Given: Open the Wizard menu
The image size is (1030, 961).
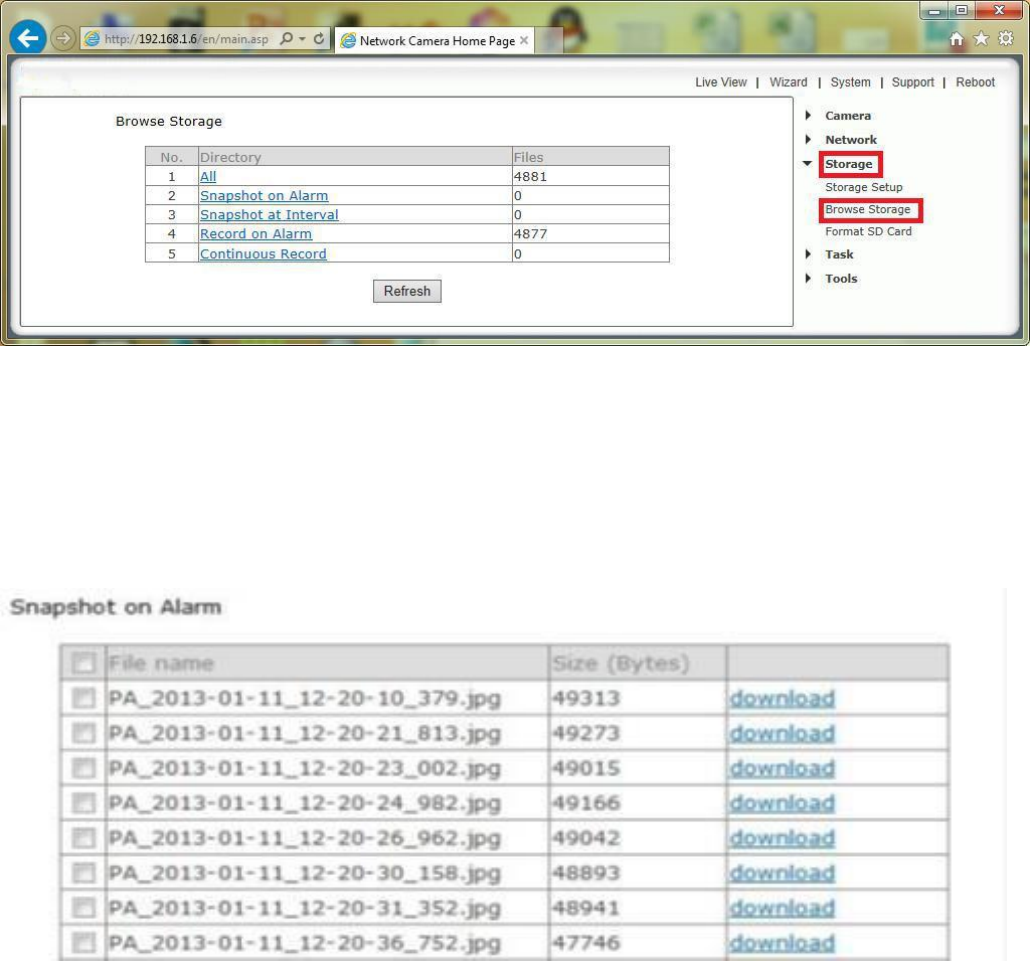Looking at the screenshot, I should 788,82.
